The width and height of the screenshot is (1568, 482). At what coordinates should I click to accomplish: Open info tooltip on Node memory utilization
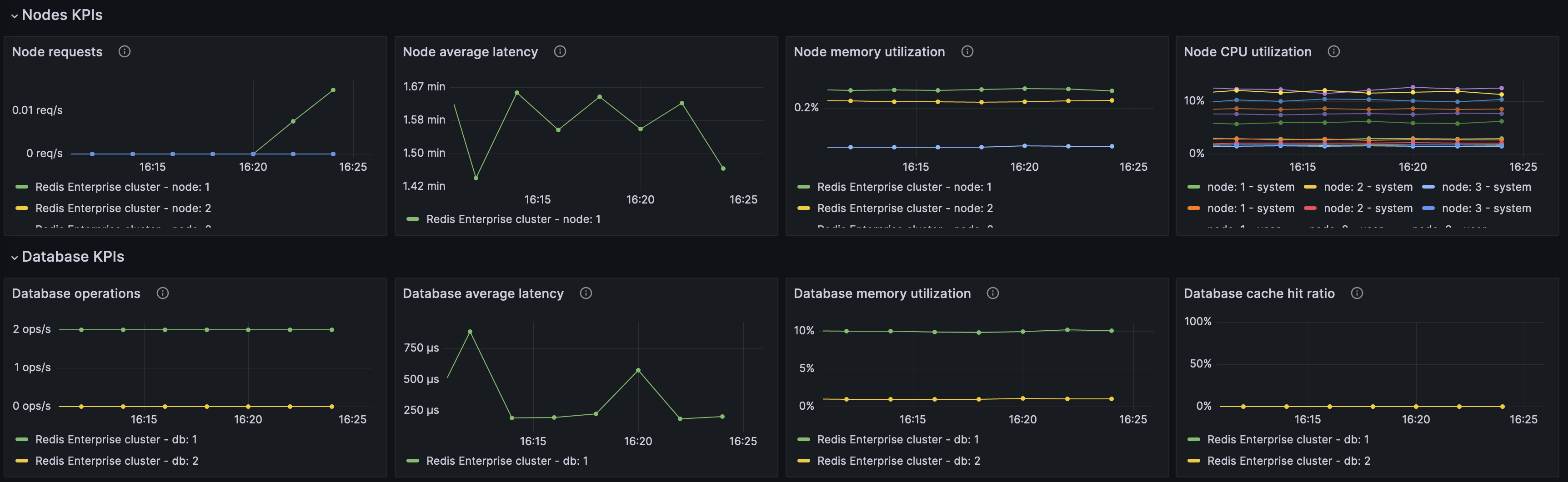(967, 51)
